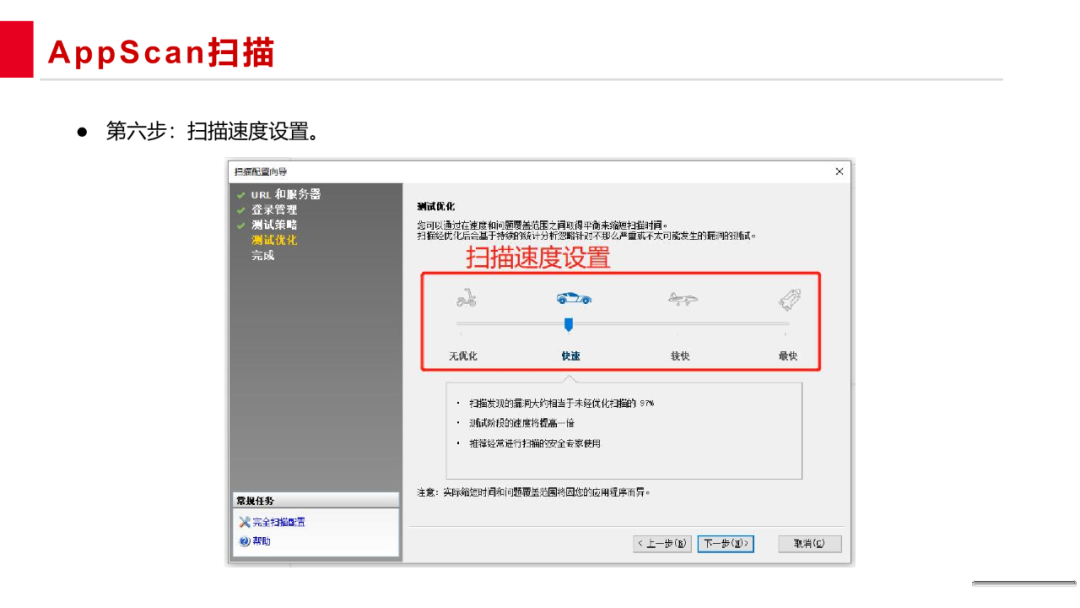Click the help question mark icon

pyautogui.click(x=245, y=541)
